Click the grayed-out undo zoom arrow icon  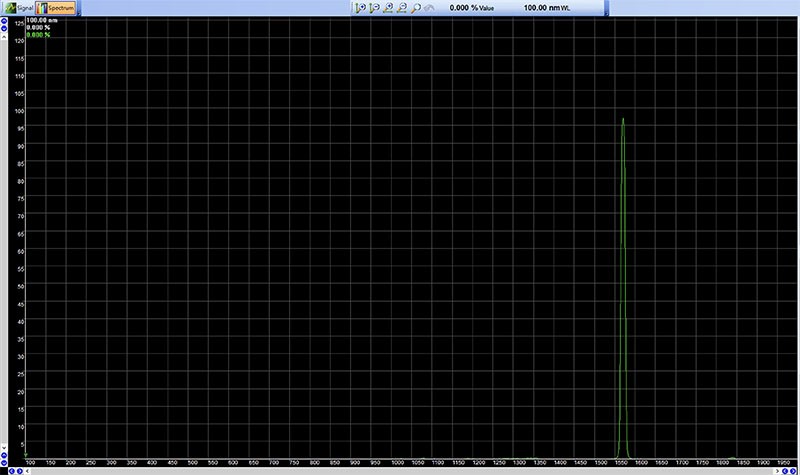[429, 7]
